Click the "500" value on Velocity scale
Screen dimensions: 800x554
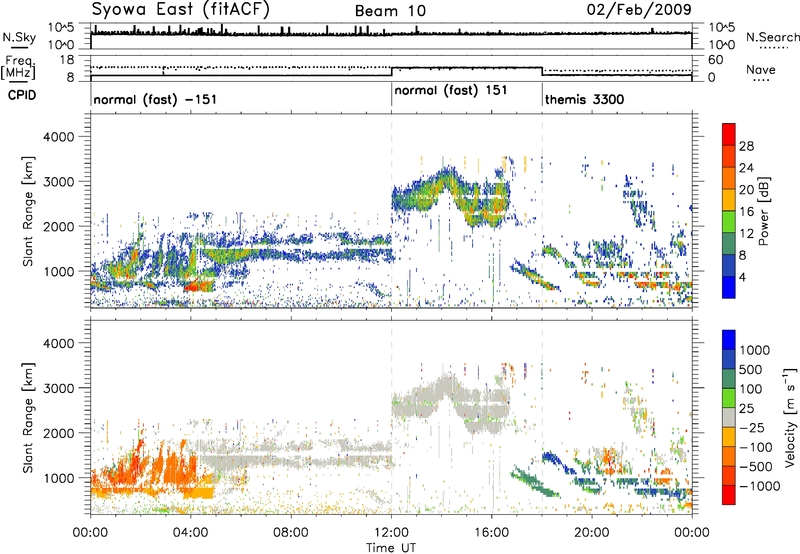point(752,369)
